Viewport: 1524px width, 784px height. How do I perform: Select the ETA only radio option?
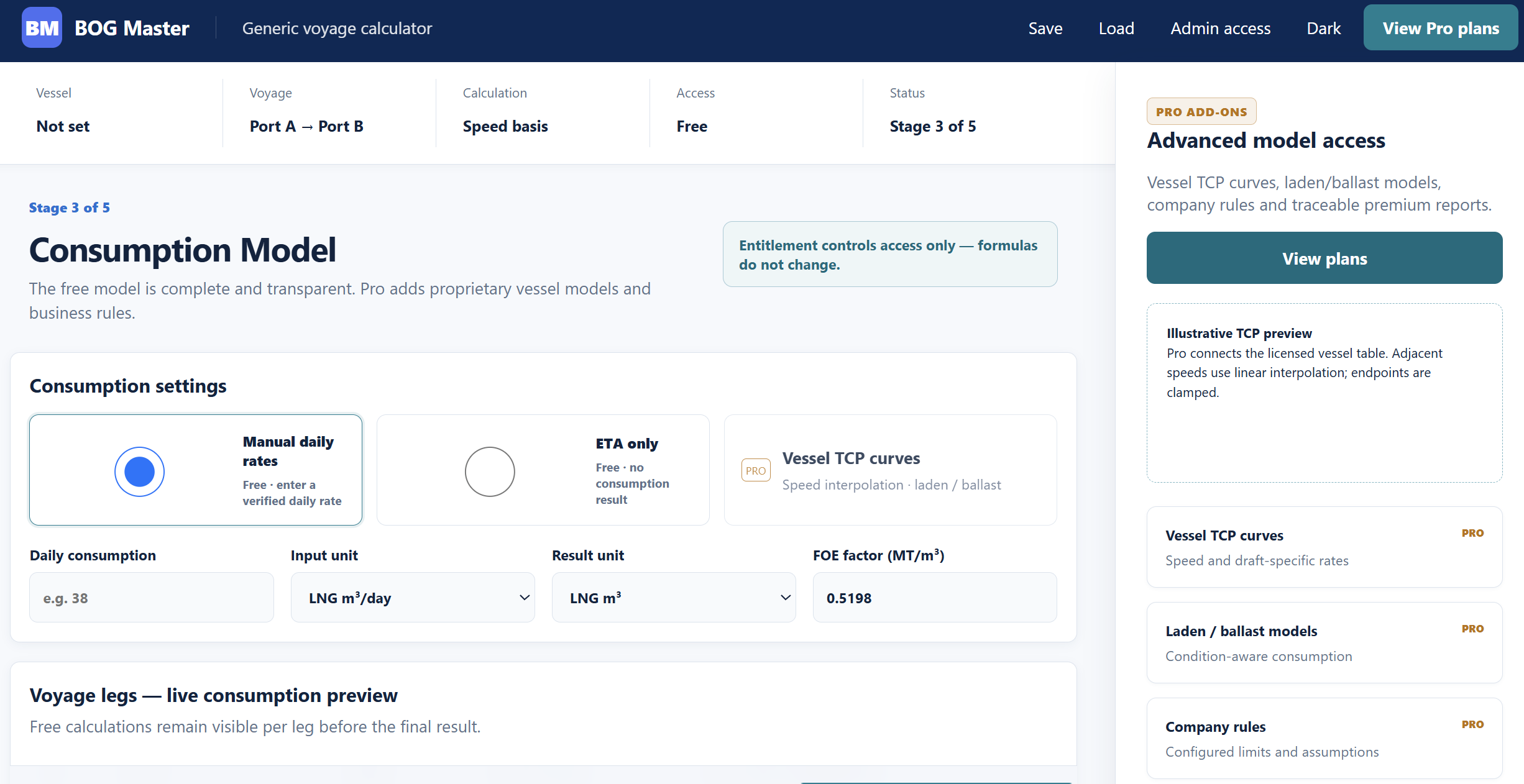[x=490, y=472]
